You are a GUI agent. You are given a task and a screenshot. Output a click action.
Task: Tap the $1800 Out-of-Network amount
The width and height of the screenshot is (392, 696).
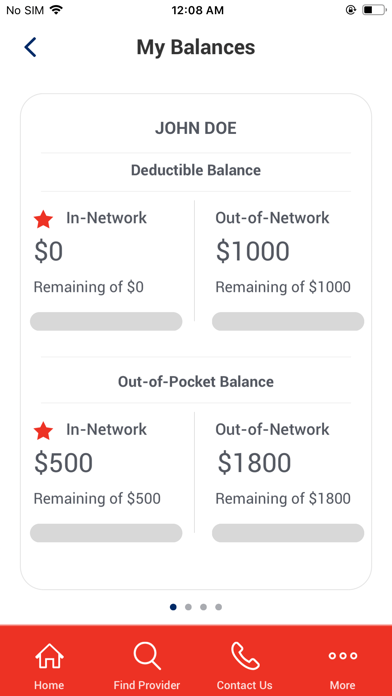254,463
